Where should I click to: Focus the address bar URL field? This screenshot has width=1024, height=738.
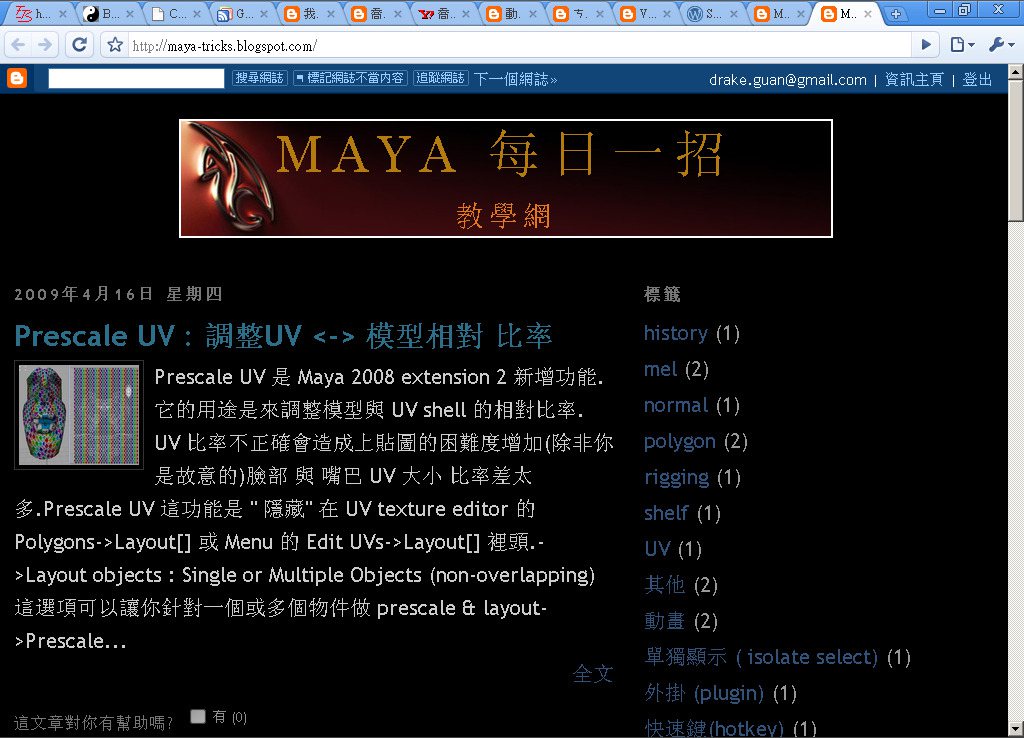(x=519, y=46)
